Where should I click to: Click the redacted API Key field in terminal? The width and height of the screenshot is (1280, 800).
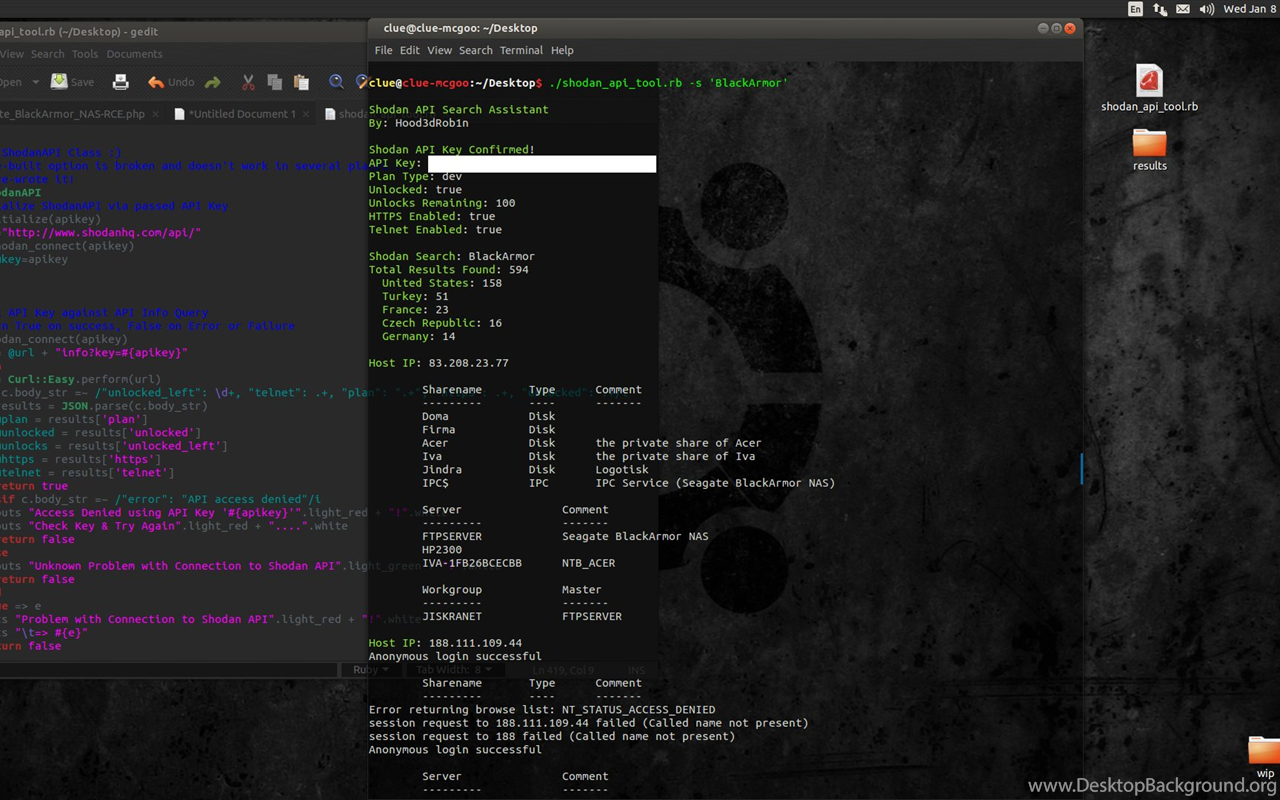542,163
